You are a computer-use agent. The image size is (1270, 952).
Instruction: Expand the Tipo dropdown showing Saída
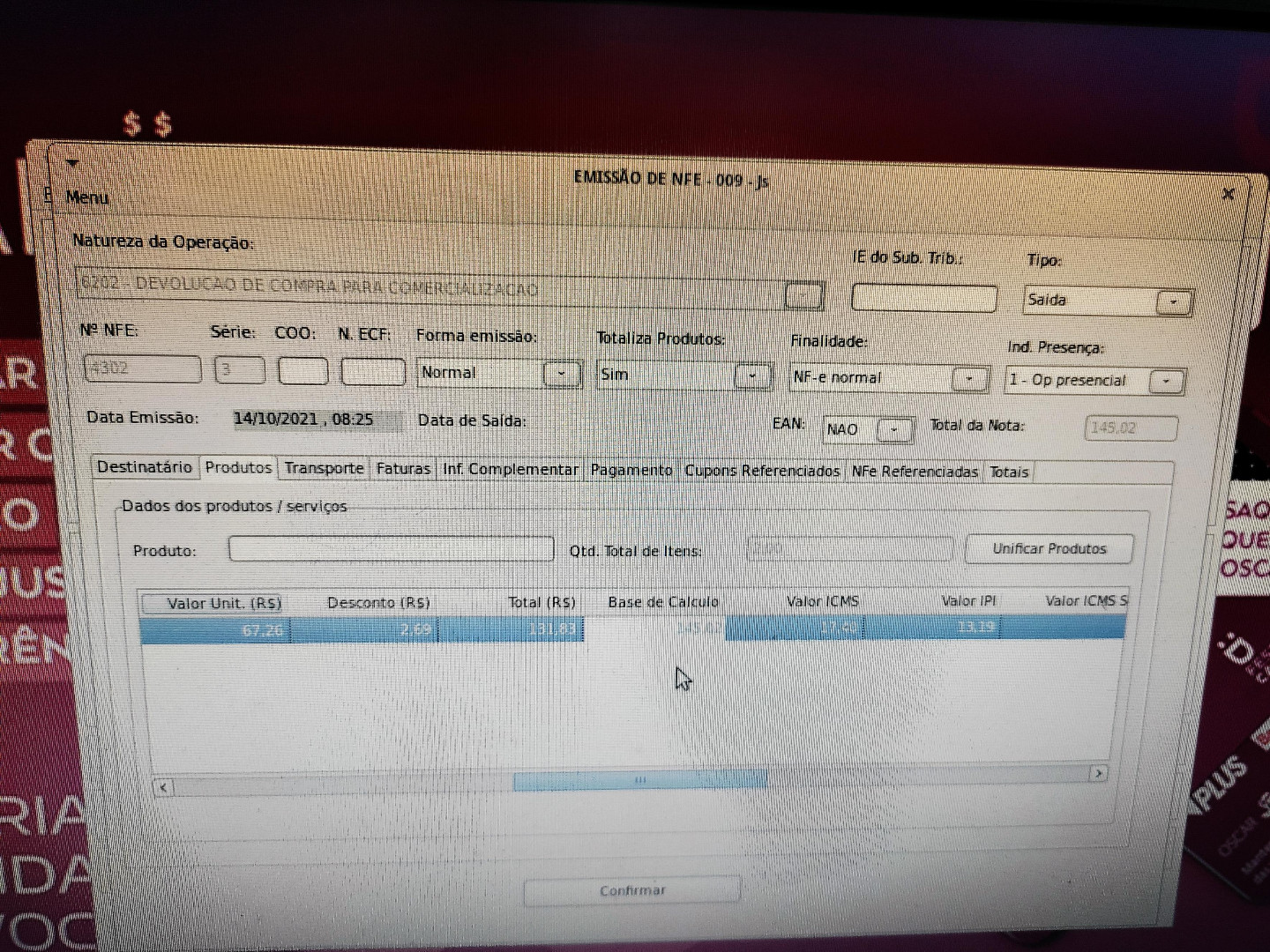click(1173, 302)
